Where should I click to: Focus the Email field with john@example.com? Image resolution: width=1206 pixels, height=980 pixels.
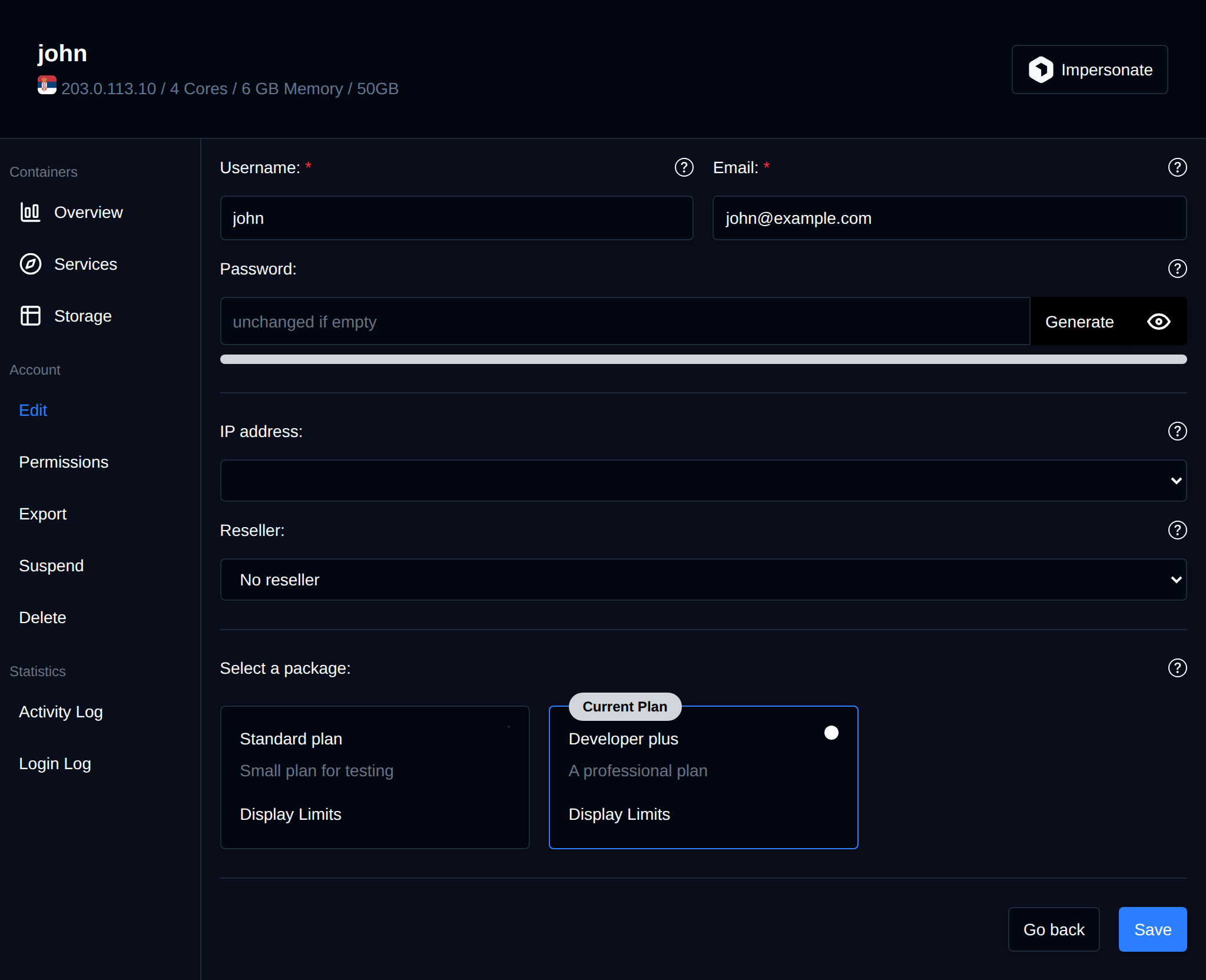point(949,218)
